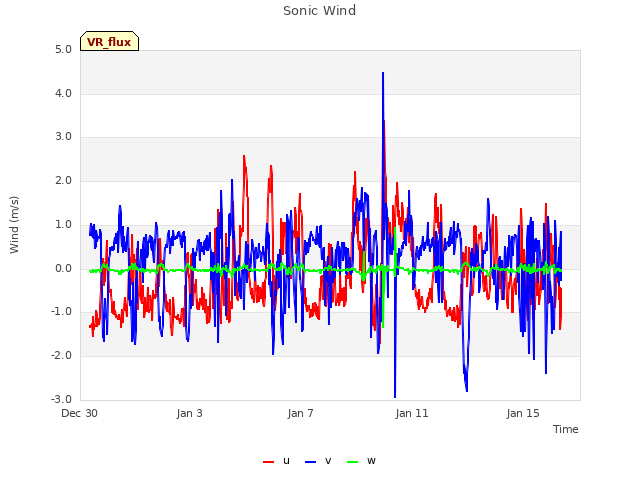The image size is (640, 480).
Task: Click the Wind (m/s) y-axis title
Action: click(14, 225)
